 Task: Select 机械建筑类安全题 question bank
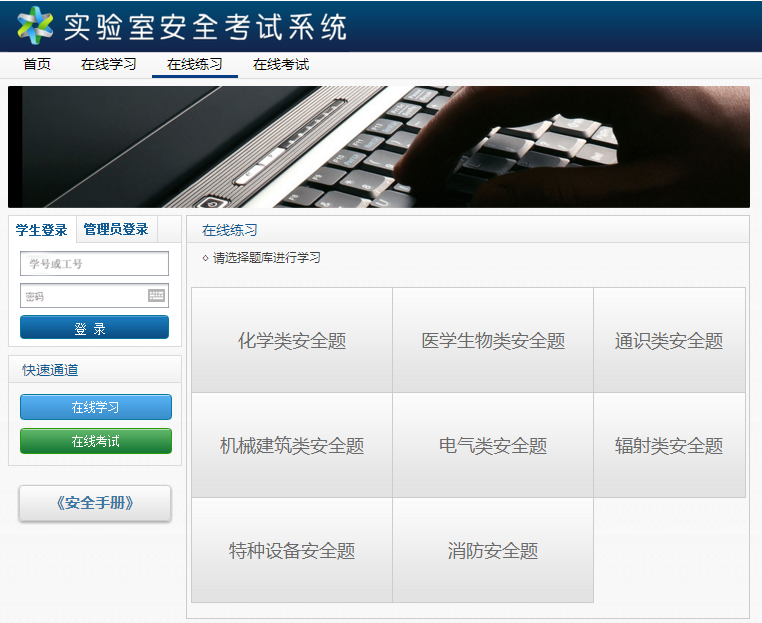click(x=292, y=445)
